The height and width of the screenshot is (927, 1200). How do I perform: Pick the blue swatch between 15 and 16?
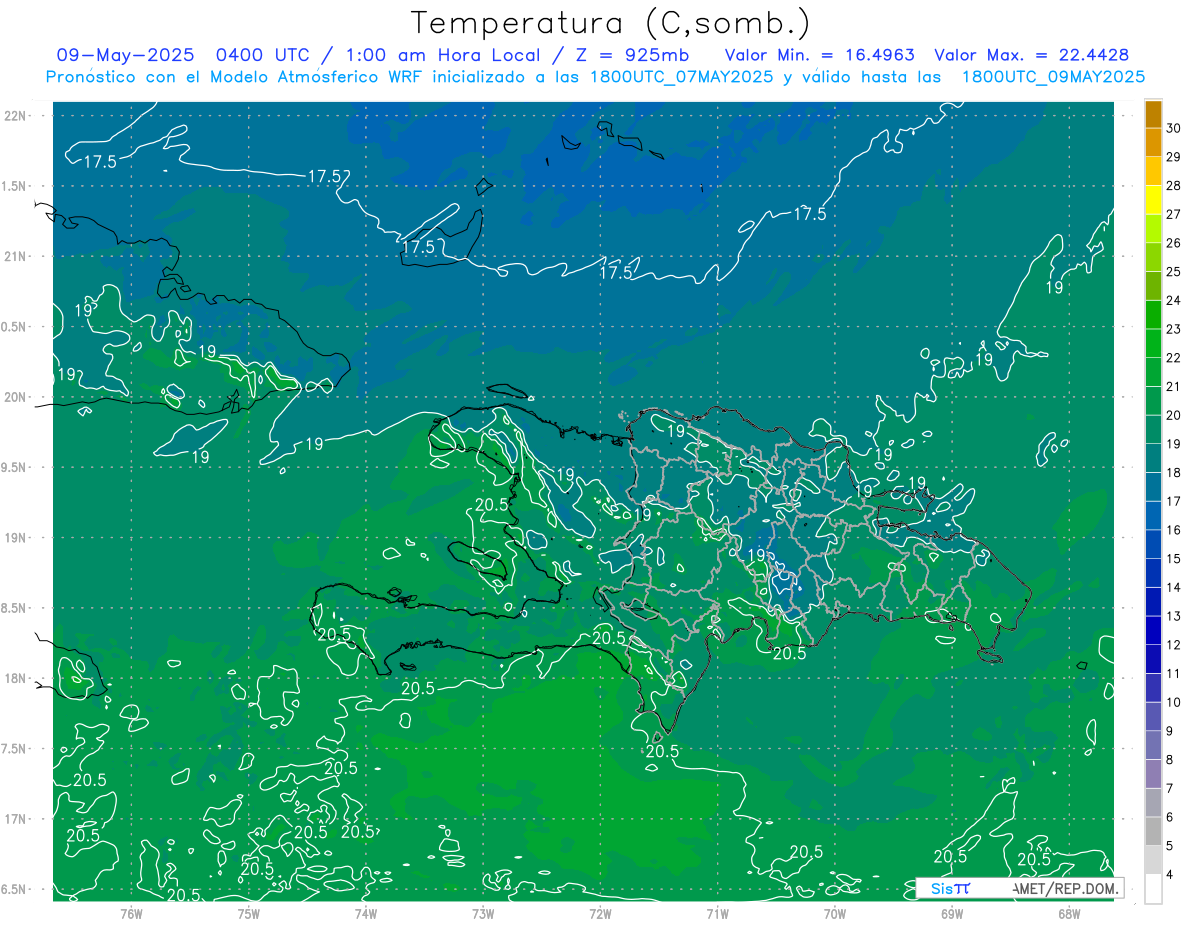point(1153,544)
